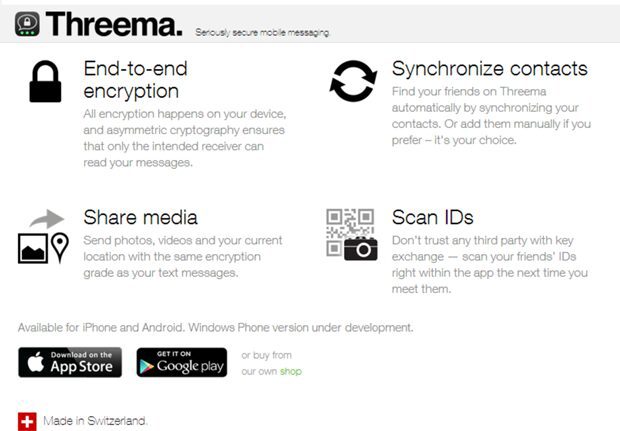
Task: Click the location pin icon
Action: pos(60,248)
